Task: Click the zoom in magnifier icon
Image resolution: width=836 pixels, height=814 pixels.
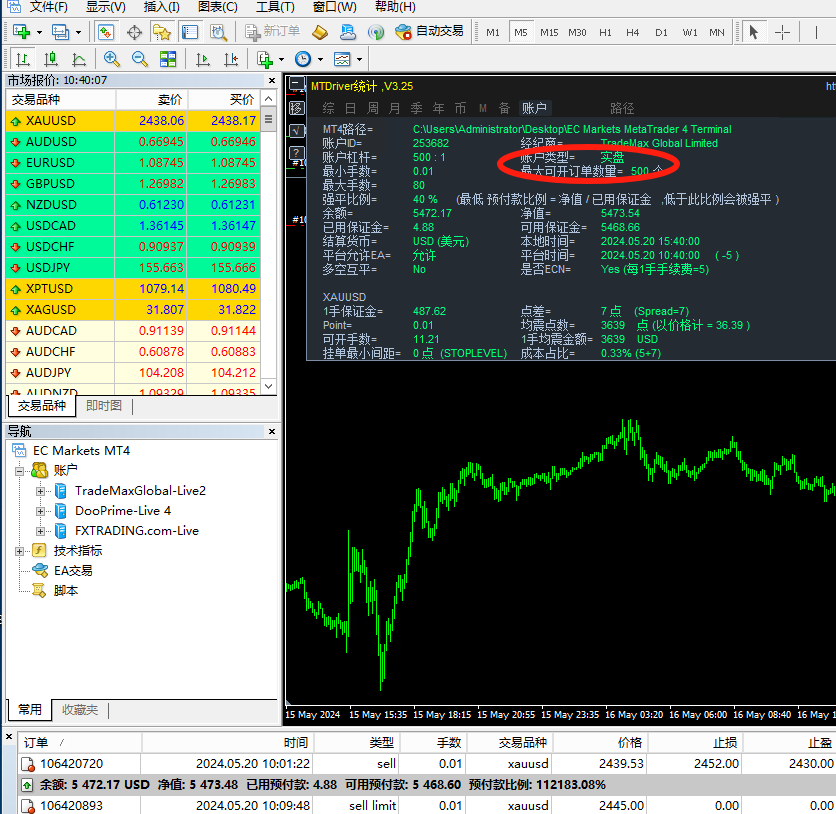Action: coord(111,59)
